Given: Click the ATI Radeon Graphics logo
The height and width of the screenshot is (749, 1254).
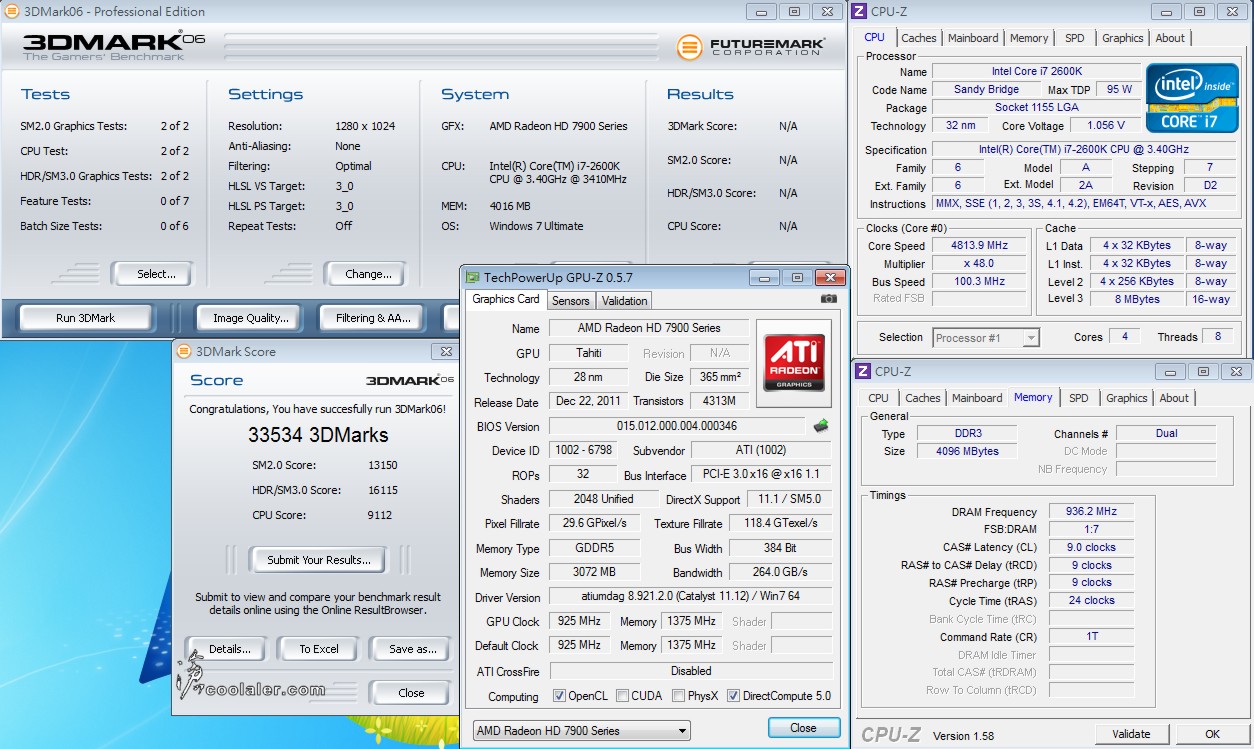Looking at the screenshot, I should 795,363.
